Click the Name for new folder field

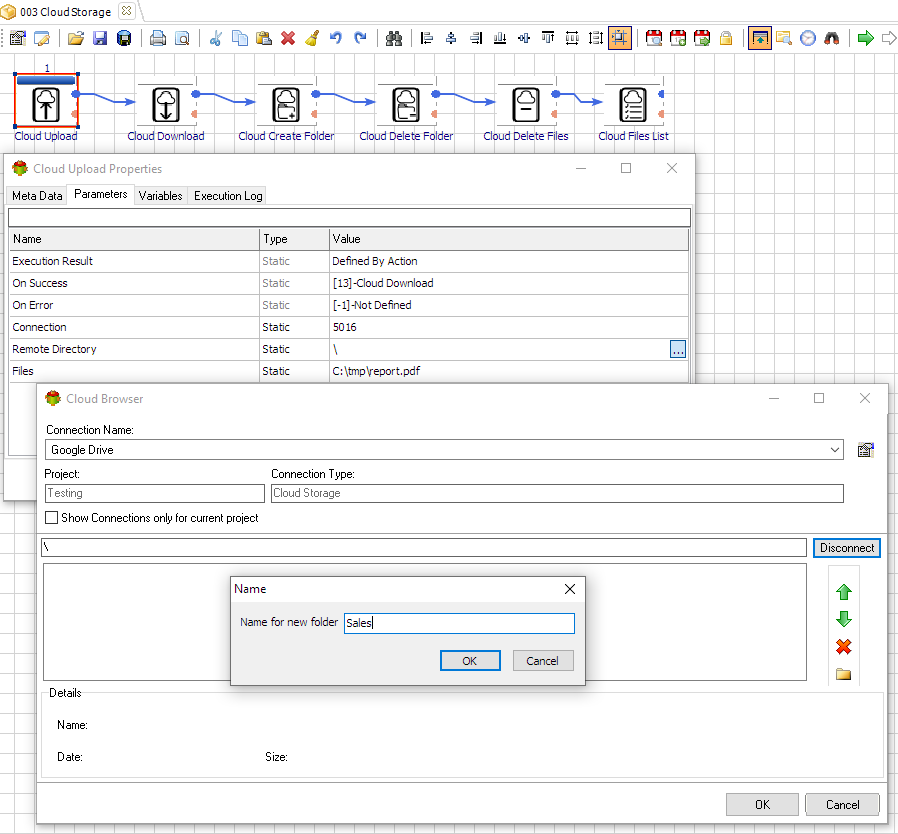[x=459, y=623]
